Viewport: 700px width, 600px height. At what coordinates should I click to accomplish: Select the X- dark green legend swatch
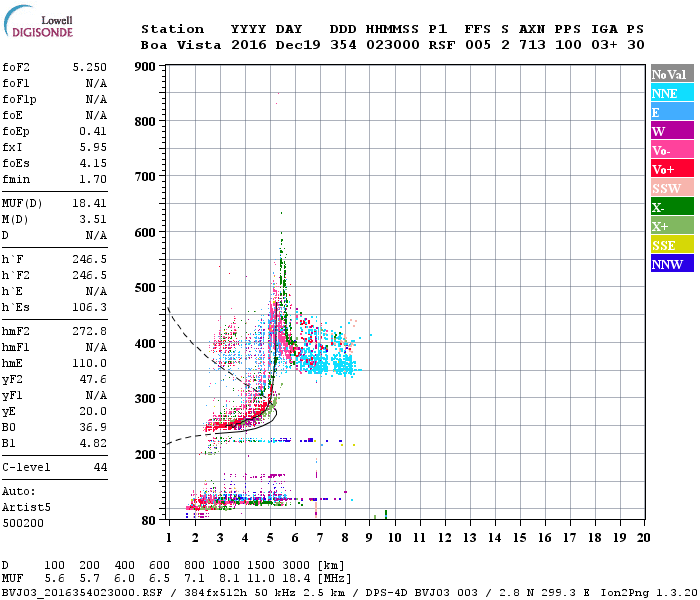[x=672, y=206]
